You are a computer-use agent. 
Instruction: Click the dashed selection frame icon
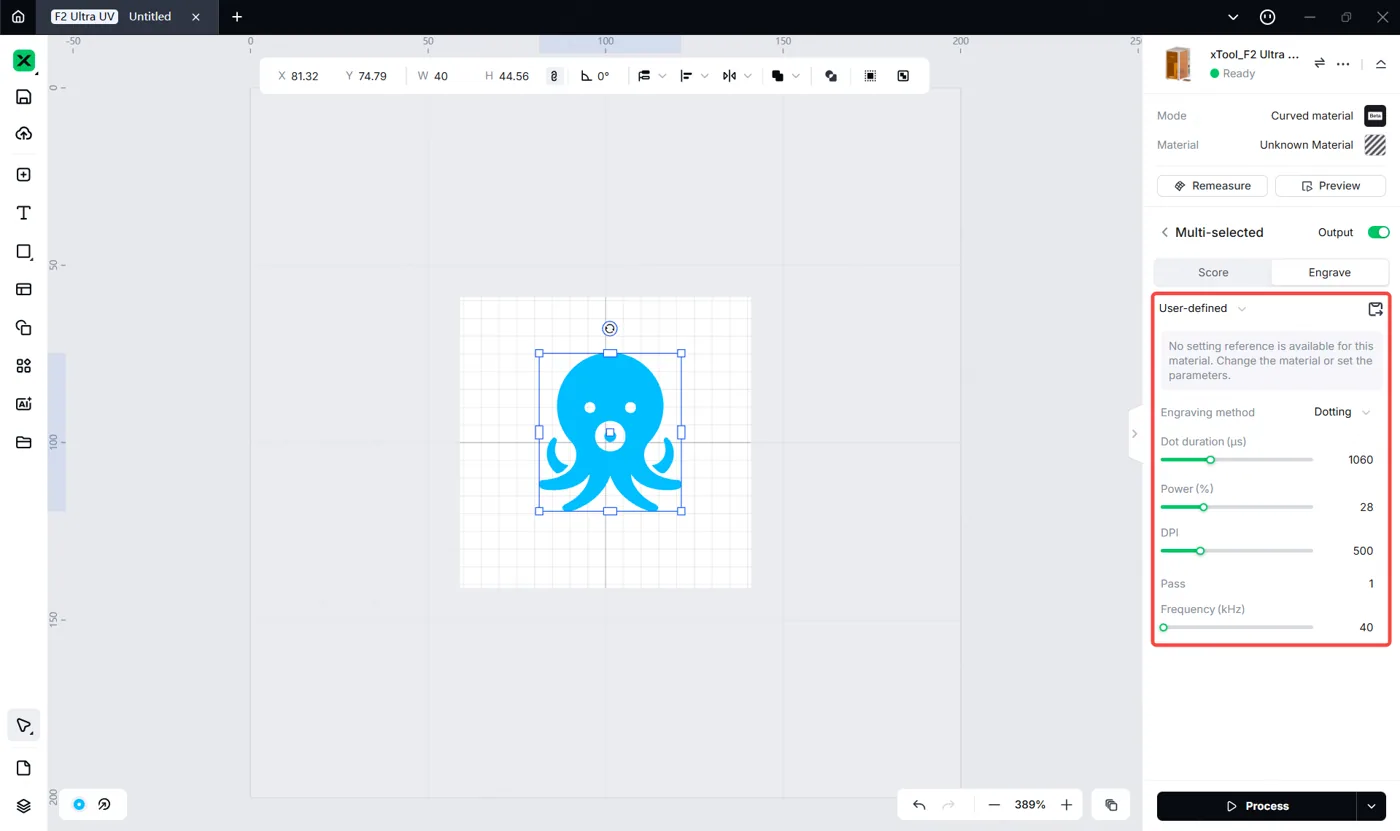(870, 76)
